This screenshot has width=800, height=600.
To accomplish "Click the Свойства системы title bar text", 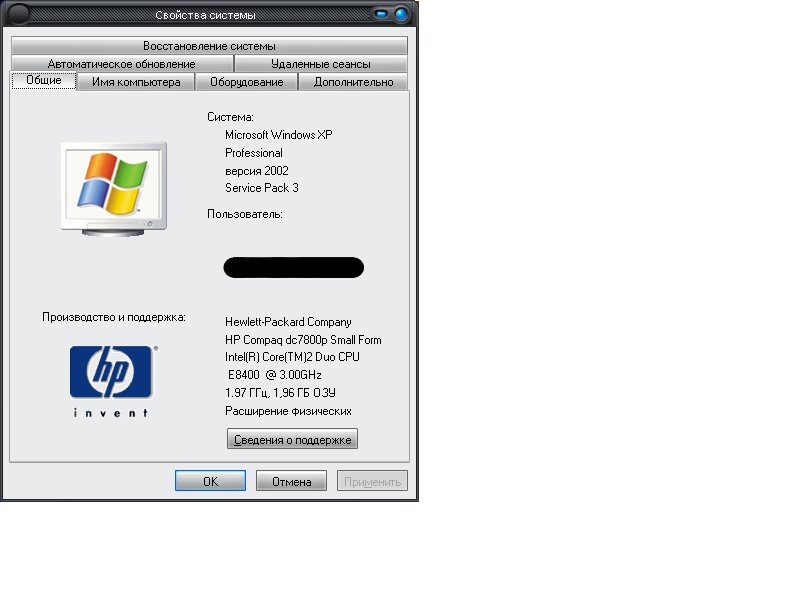I will pos(205,15).
